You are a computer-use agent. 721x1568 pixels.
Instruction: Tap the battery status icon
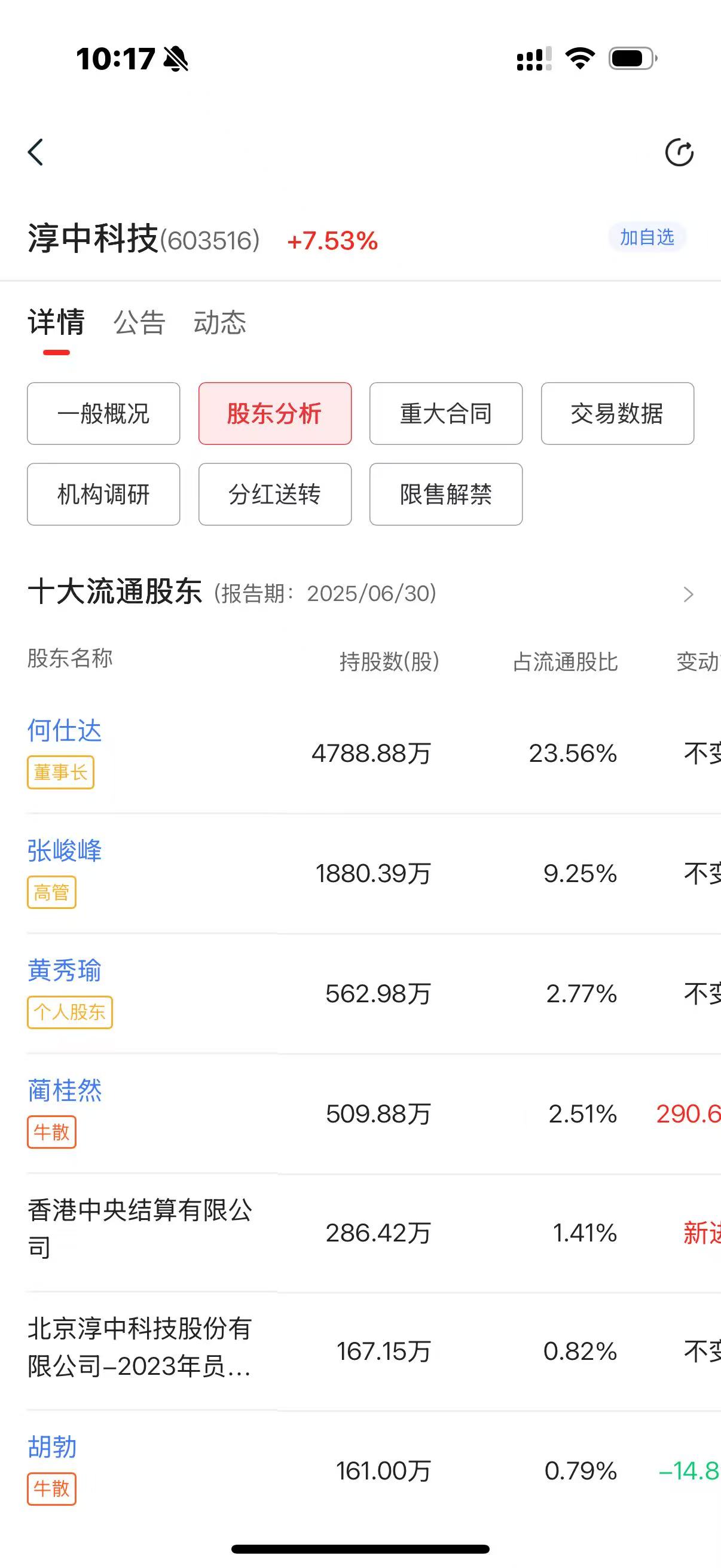(633, 59)
